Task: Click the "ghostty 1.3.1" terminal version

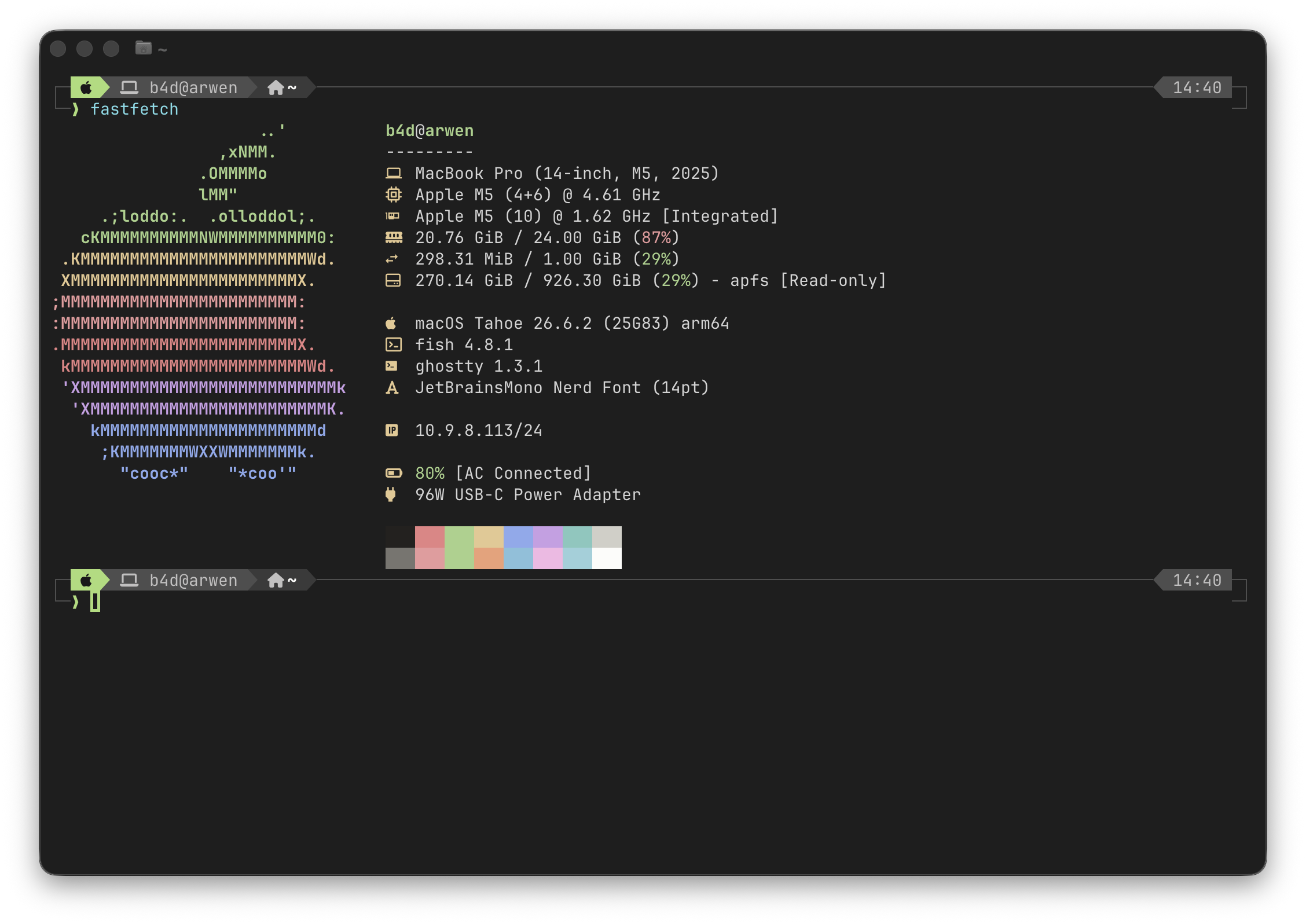Action: [x=479, y=366]
